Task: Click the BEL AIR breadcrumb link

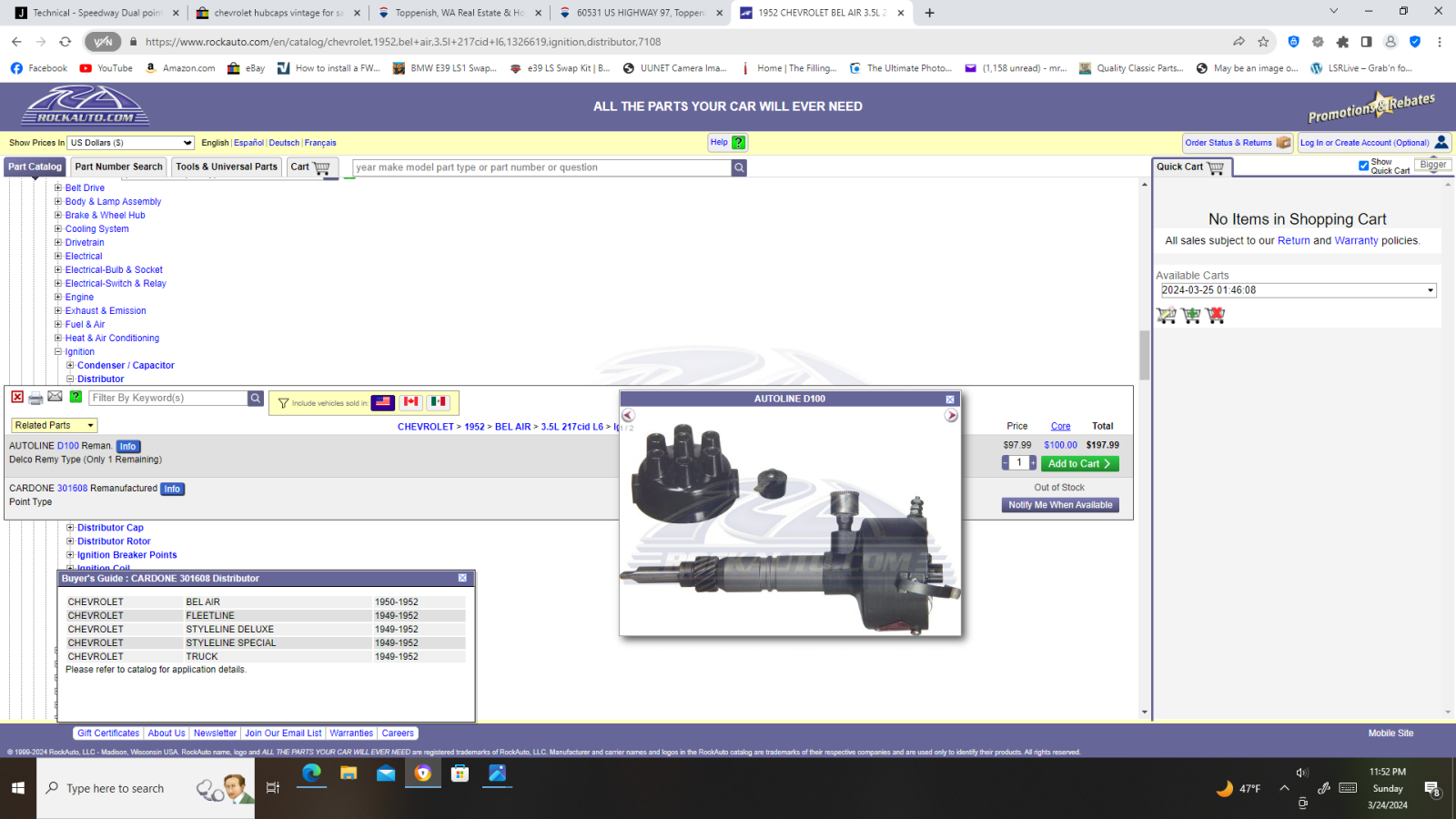Action: 512,427
